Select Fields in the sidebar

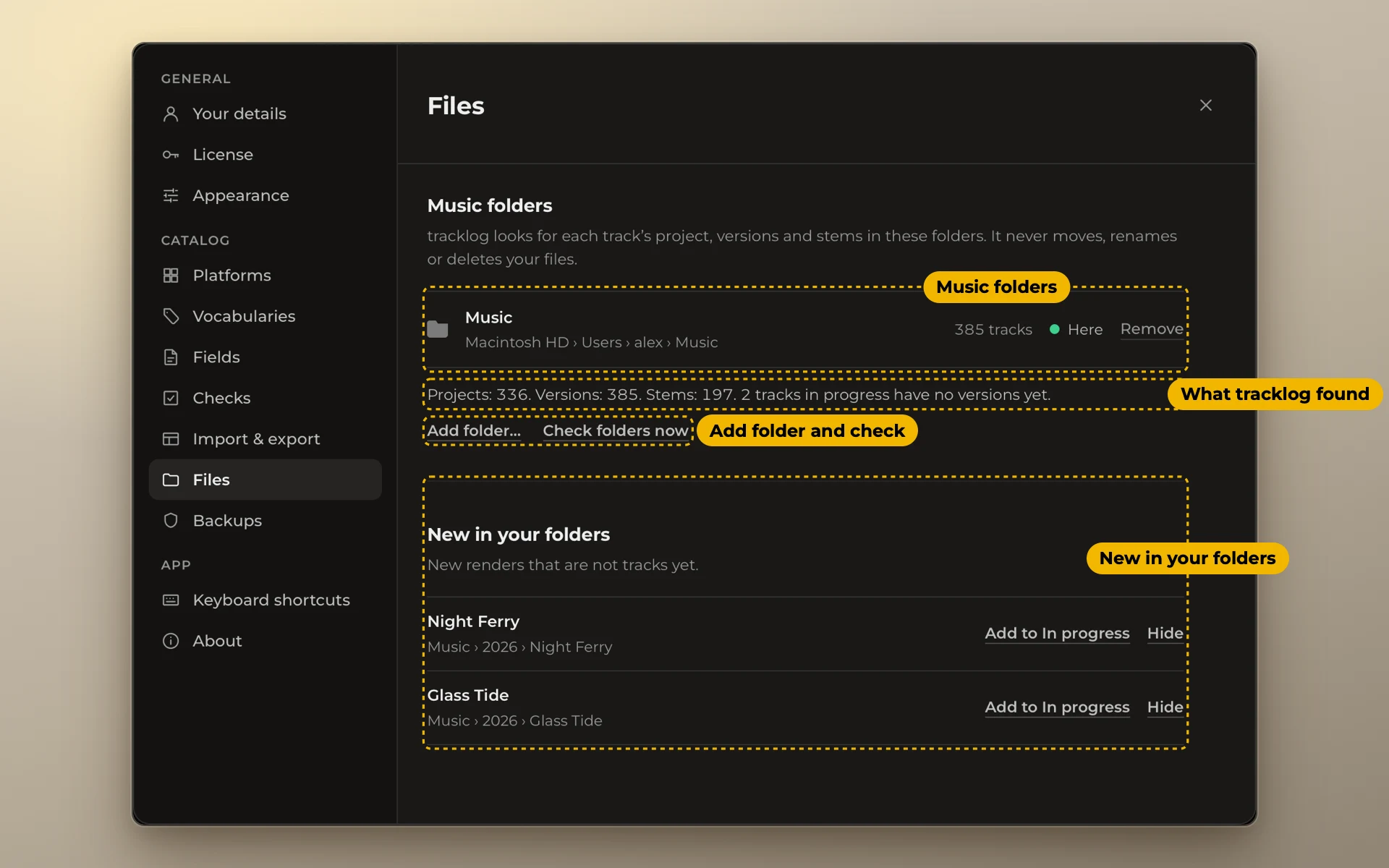click(265, 357)
